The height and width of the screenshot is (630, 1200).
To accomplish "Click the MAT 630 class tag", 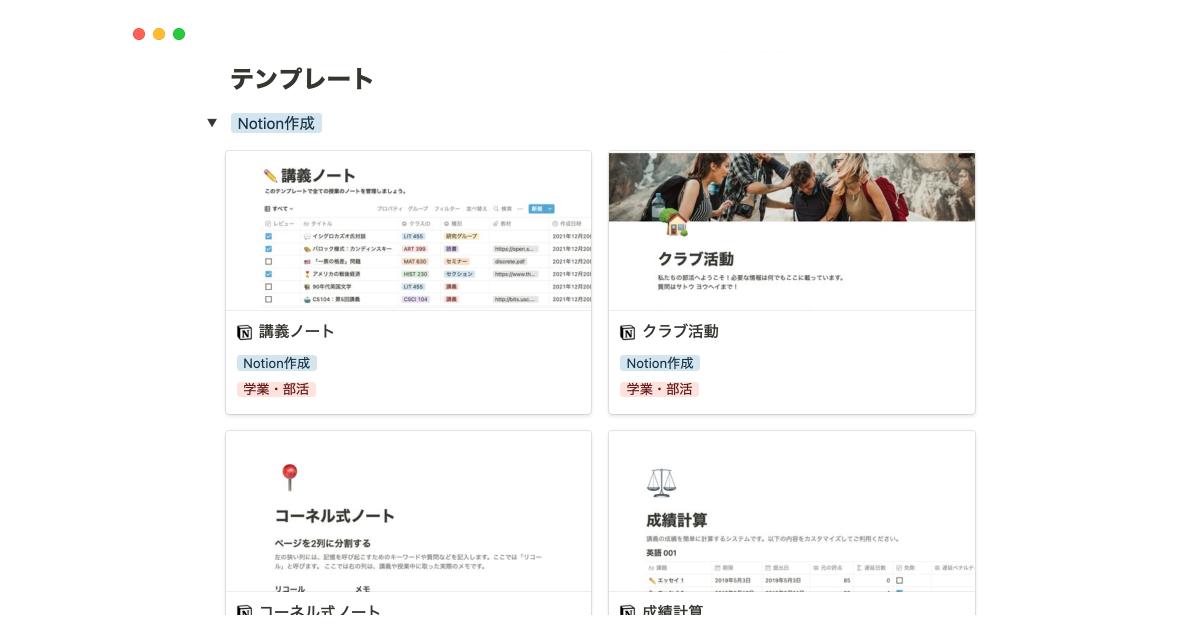I will pyautogui.click(x=415, y=262).
